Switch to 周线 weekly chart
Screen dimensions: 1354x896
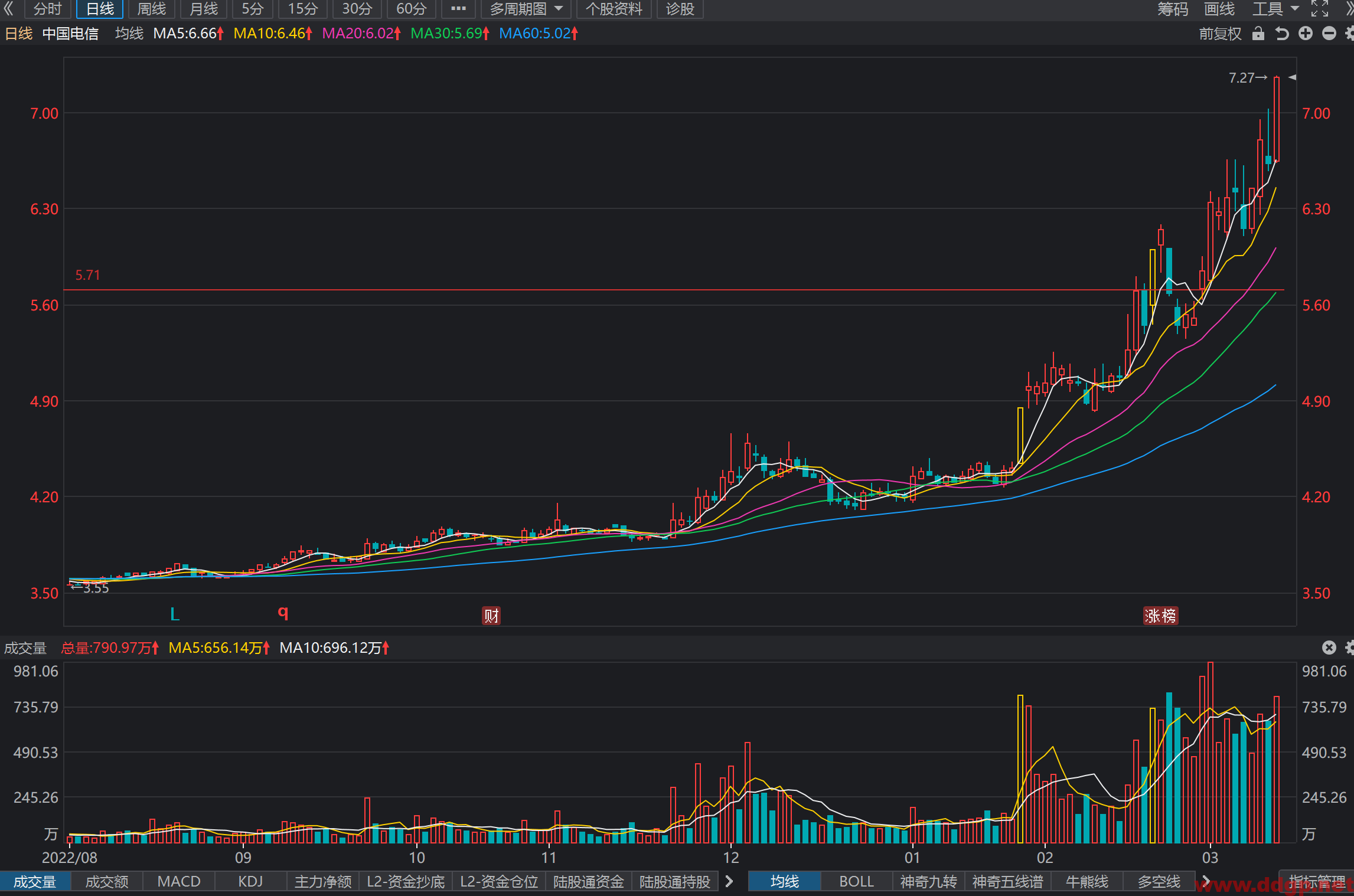click(x=152, y=9)
